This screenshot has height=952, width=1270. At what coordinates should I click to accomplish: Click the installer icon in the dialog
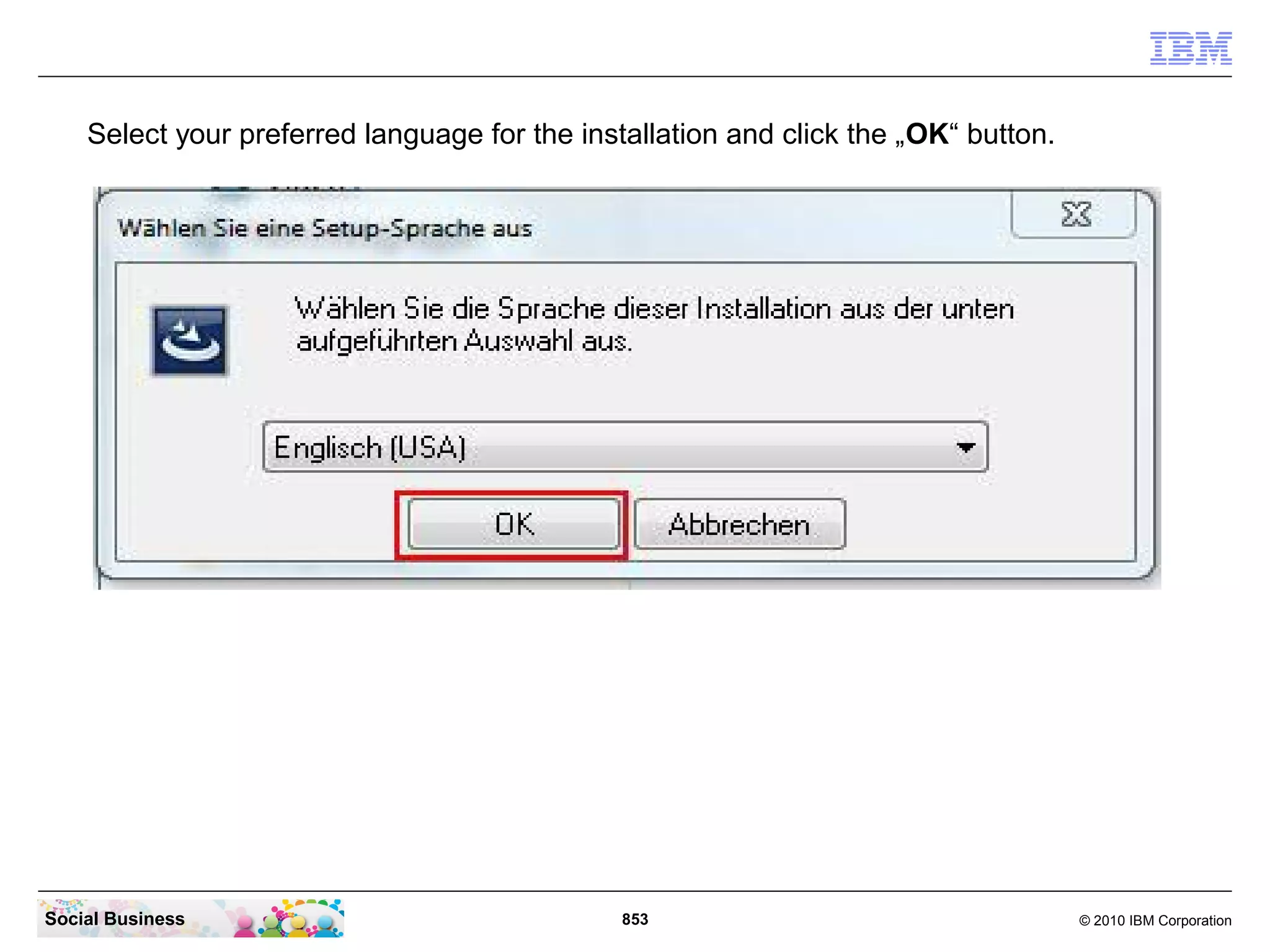click(x=190, y=341)
